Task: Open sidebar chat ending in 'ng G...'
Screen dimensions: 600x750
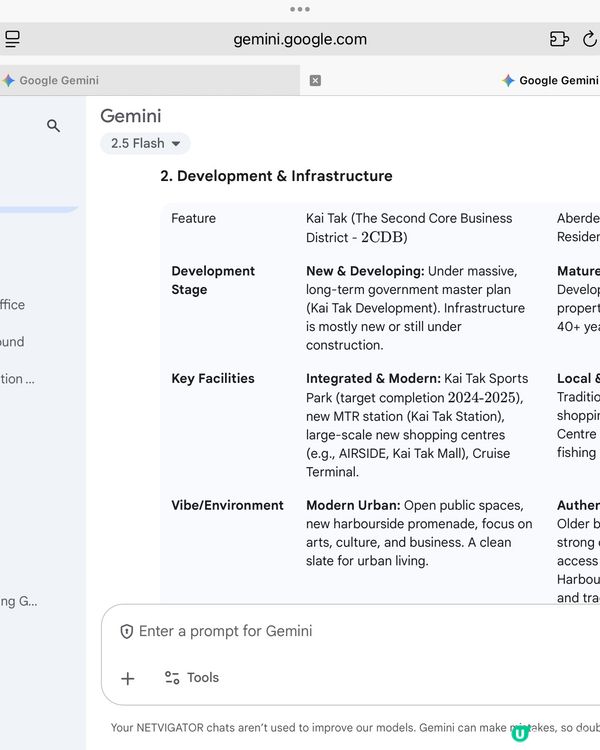Action: (x=19, y=601)
